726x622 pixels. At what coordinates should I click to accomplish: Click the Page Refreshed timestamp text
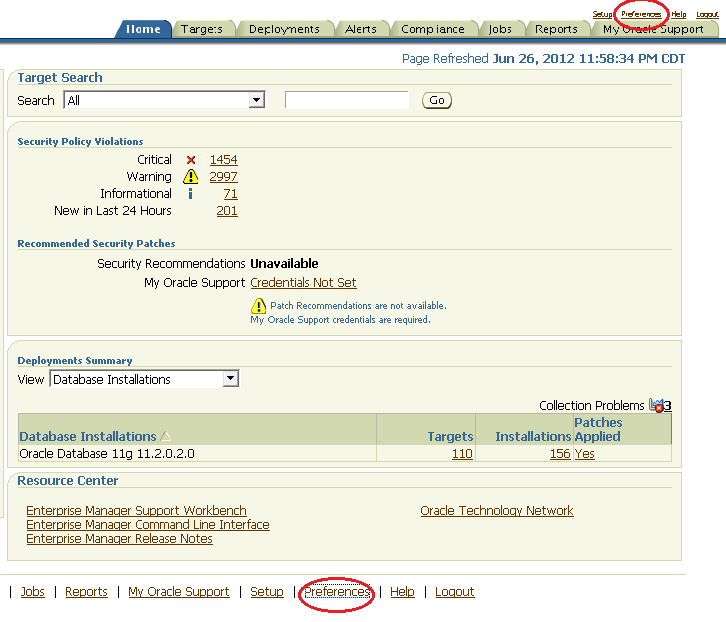pyautogui.click(x=543, y=59)
